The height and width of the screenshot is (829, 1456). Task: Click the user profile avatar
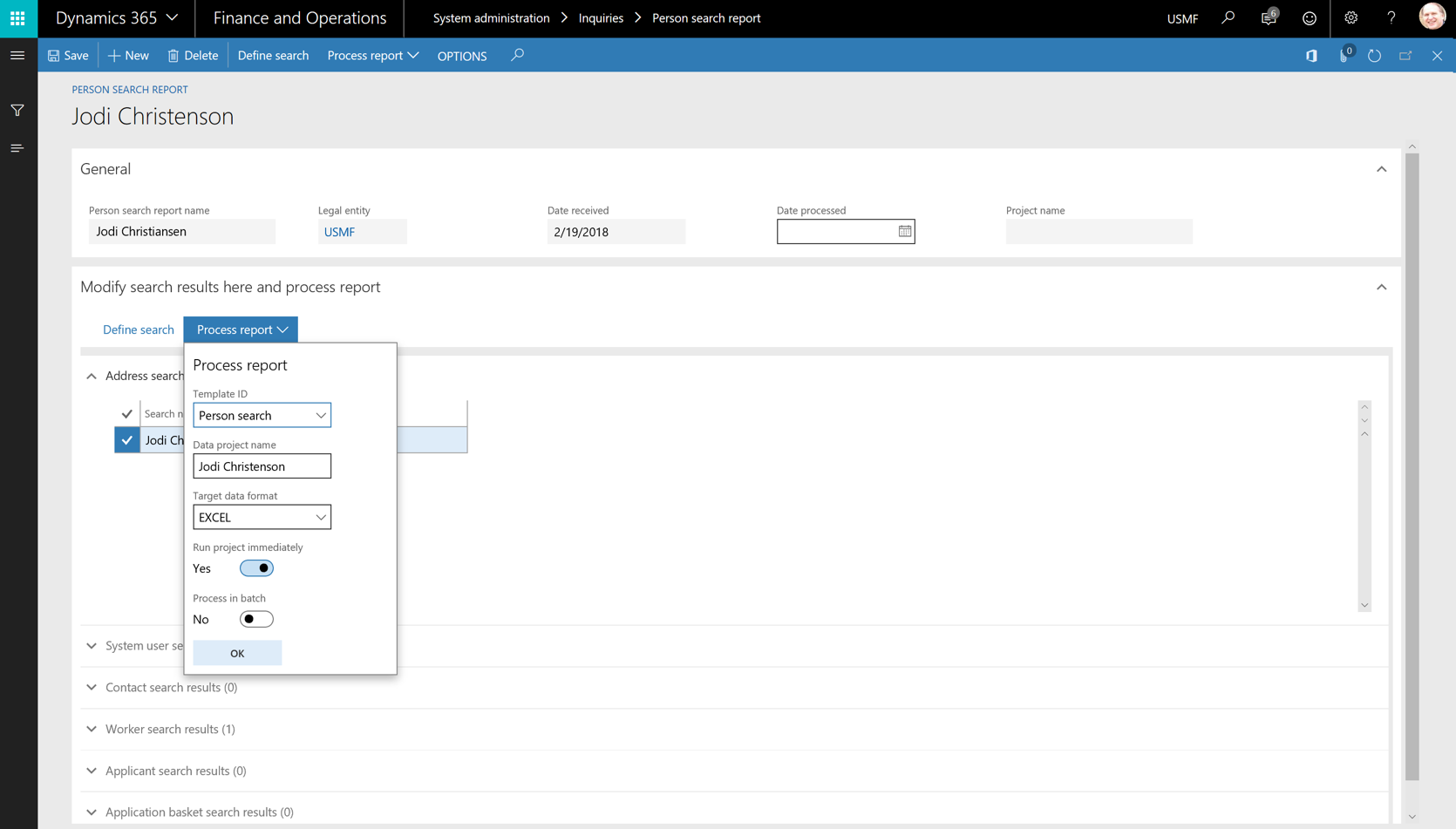click(1432, 17)
